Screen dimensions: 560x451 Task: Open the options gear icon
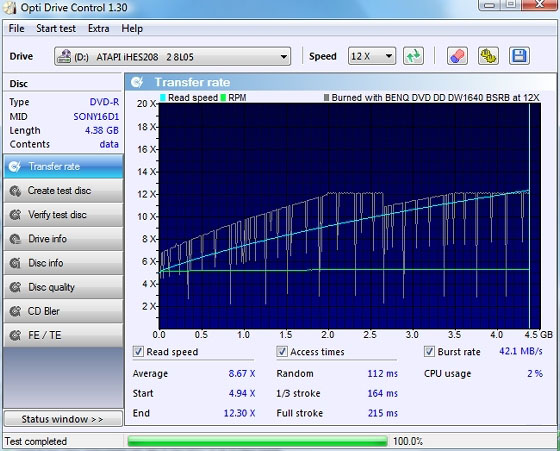click(x=488, y=56)
